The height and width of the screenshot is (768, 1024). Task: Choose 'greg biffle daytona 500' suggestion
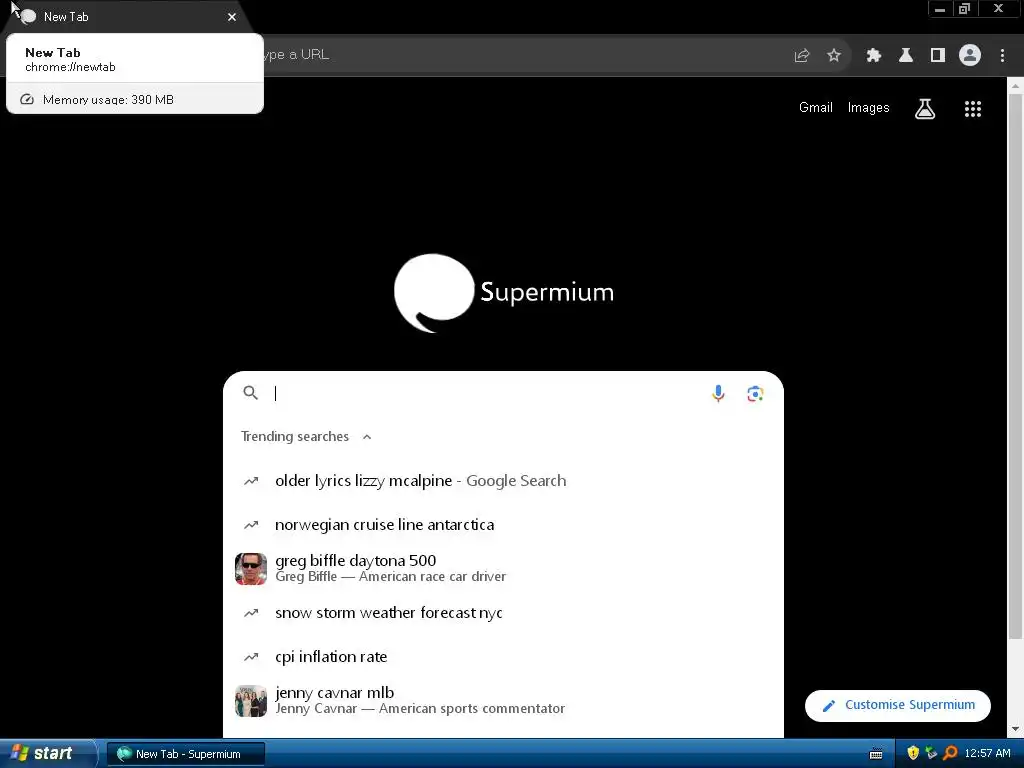(503, 569)
